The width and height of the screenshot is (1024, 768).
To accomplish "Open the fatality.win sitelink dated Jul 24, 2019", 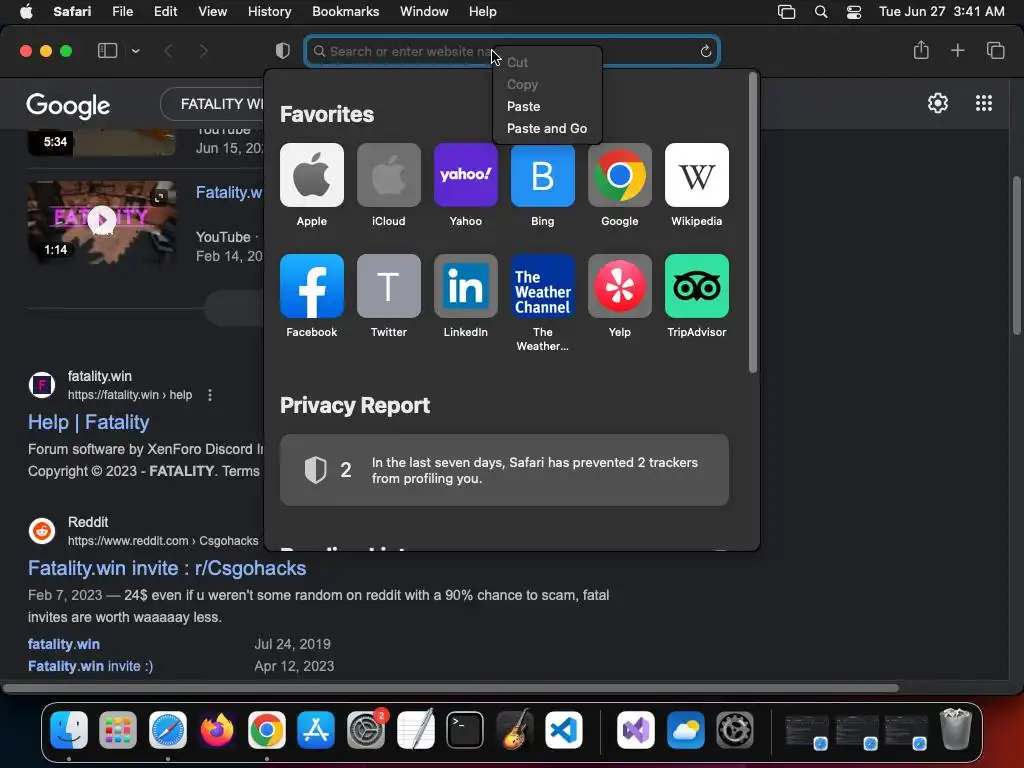I will (x=64, y=644).
